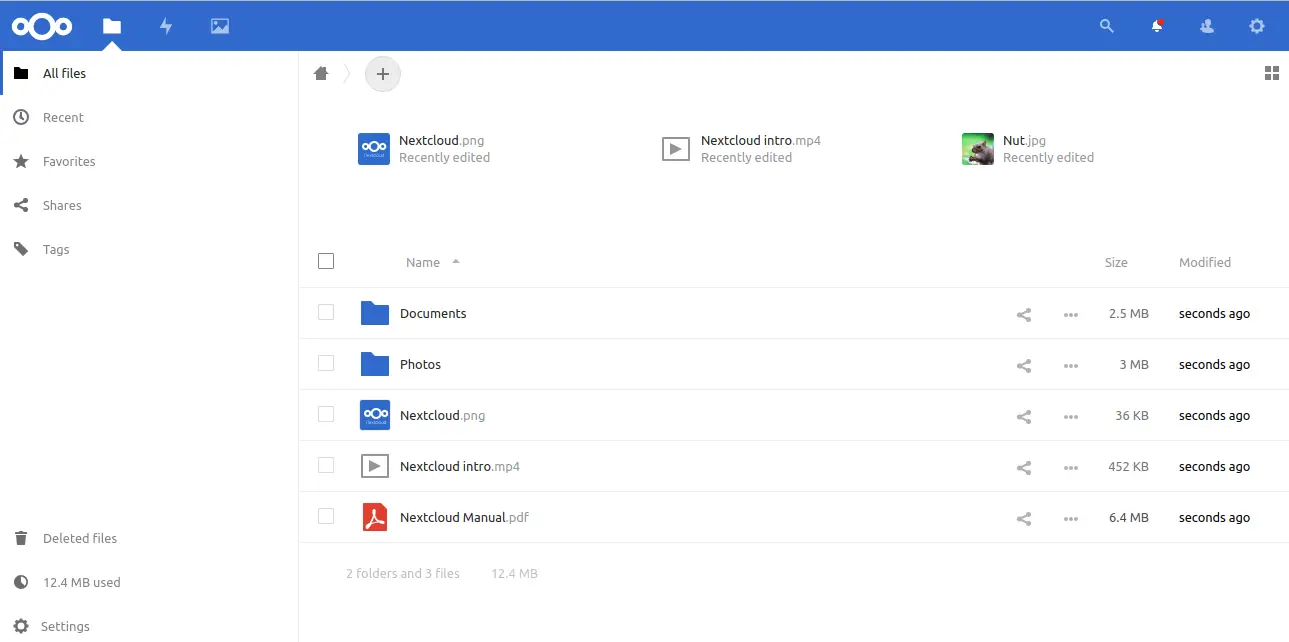Open the Gallery app in header
This screenshot has height=642, width=1289.
(x=220, y=27)
